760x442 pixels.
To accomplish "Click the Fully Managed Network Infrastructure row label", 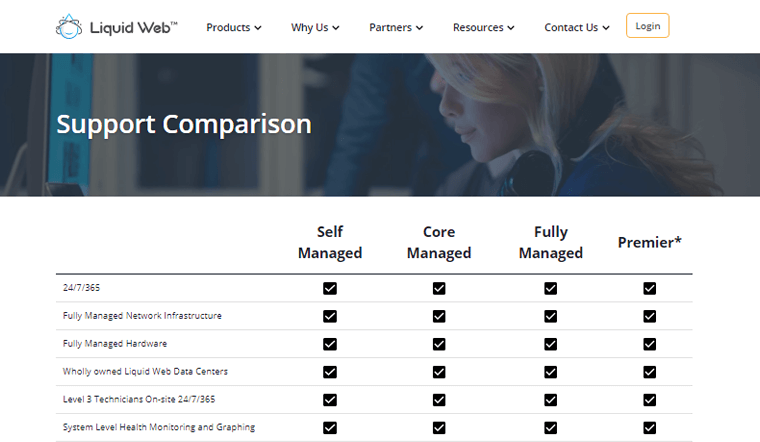I will (x=142, y=316).
